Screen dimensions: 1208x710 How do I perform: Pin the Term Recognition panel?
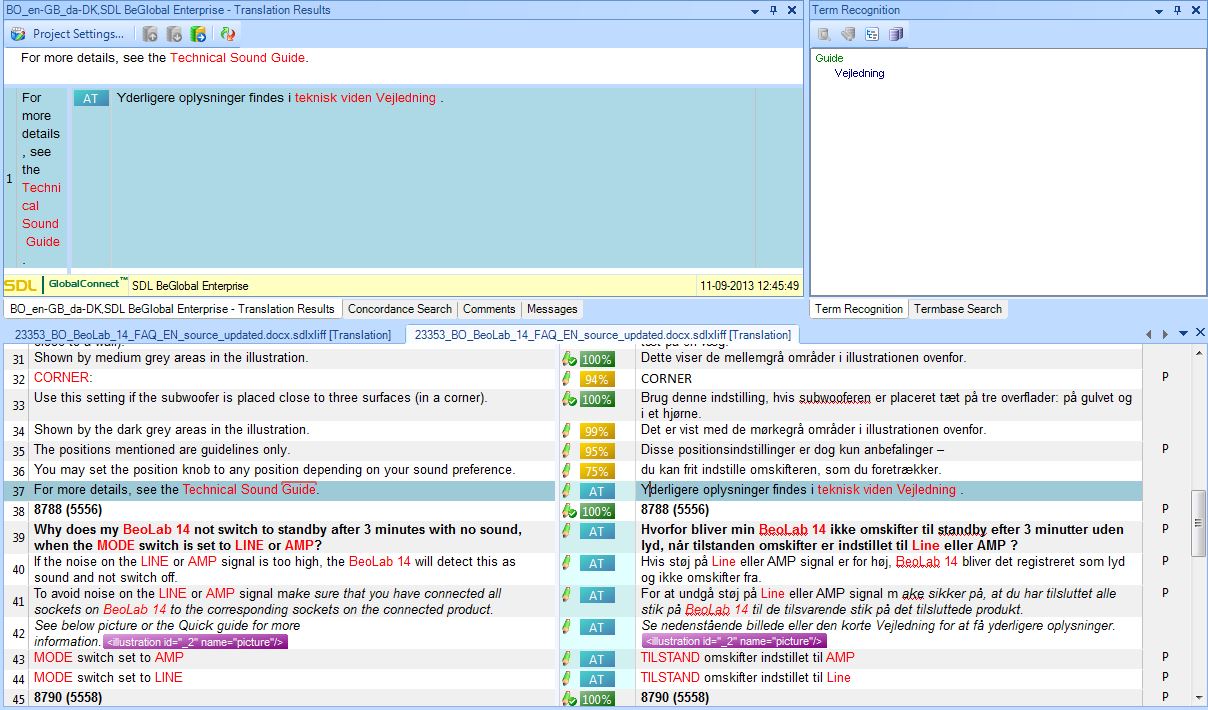click(1178, 10)
